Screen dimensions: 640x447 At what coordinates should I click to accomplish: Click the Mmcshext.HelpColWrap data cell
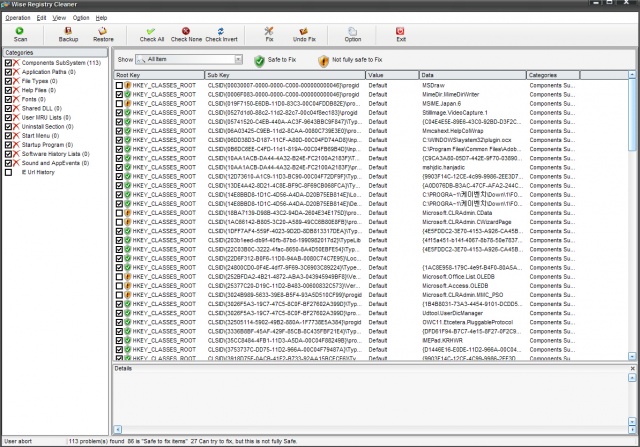click(x=453, y=131)
